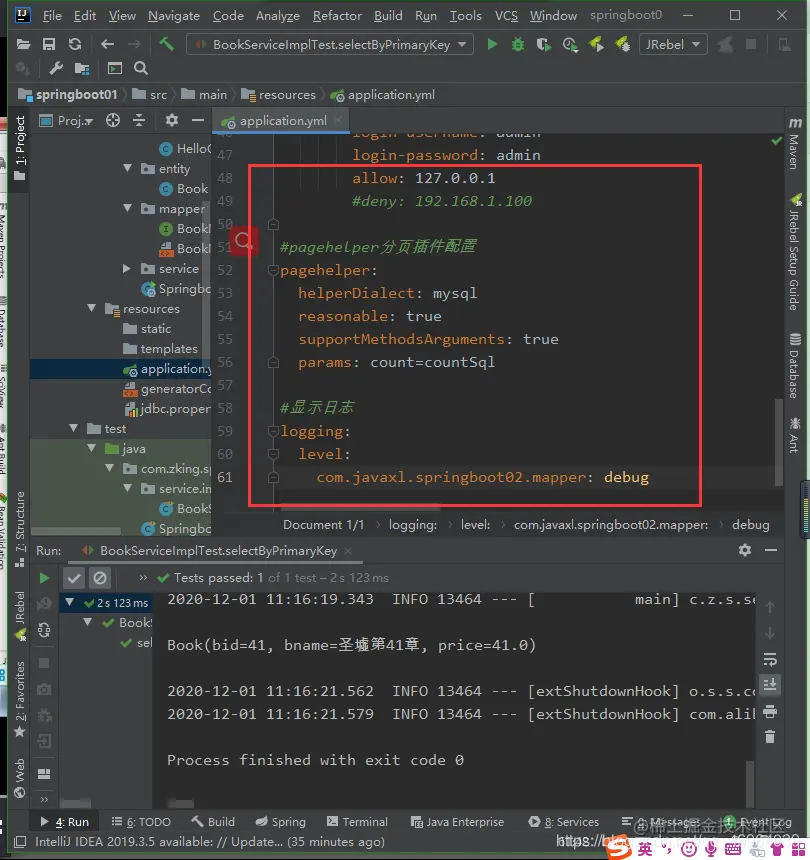Screen dimensions: 810x860
Task: Open the Maven tool window
Action: click(x=795, y=143)
